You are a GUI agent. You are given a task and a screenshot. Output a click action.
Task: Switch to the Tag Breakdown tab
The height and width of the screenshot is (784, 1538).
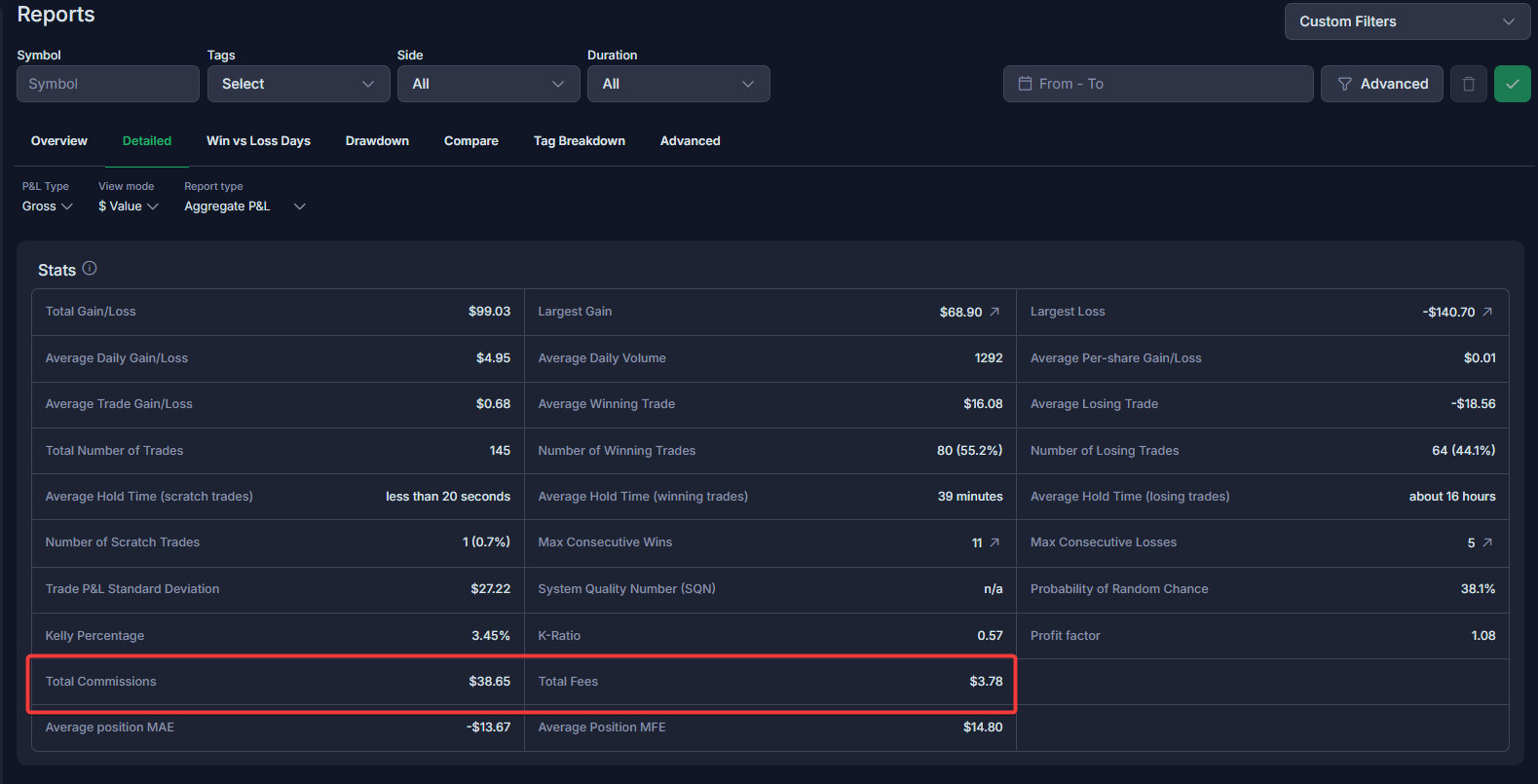click(x=580, y=141)
